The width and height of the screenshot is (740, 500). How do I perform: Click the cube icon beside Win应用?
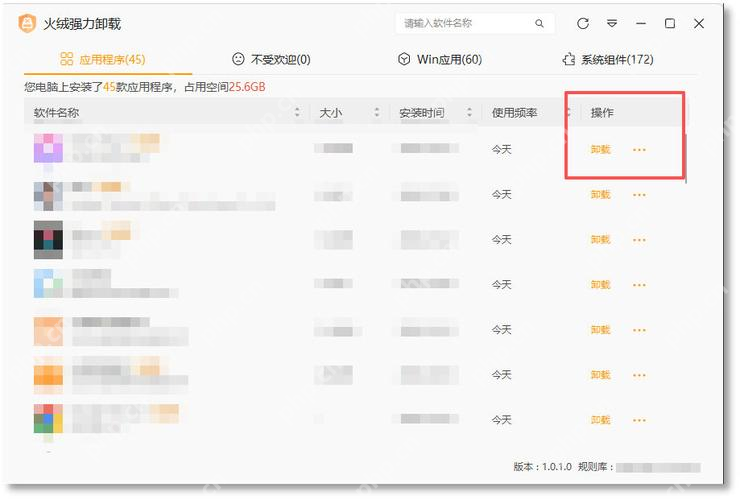(x=404, y=59)
